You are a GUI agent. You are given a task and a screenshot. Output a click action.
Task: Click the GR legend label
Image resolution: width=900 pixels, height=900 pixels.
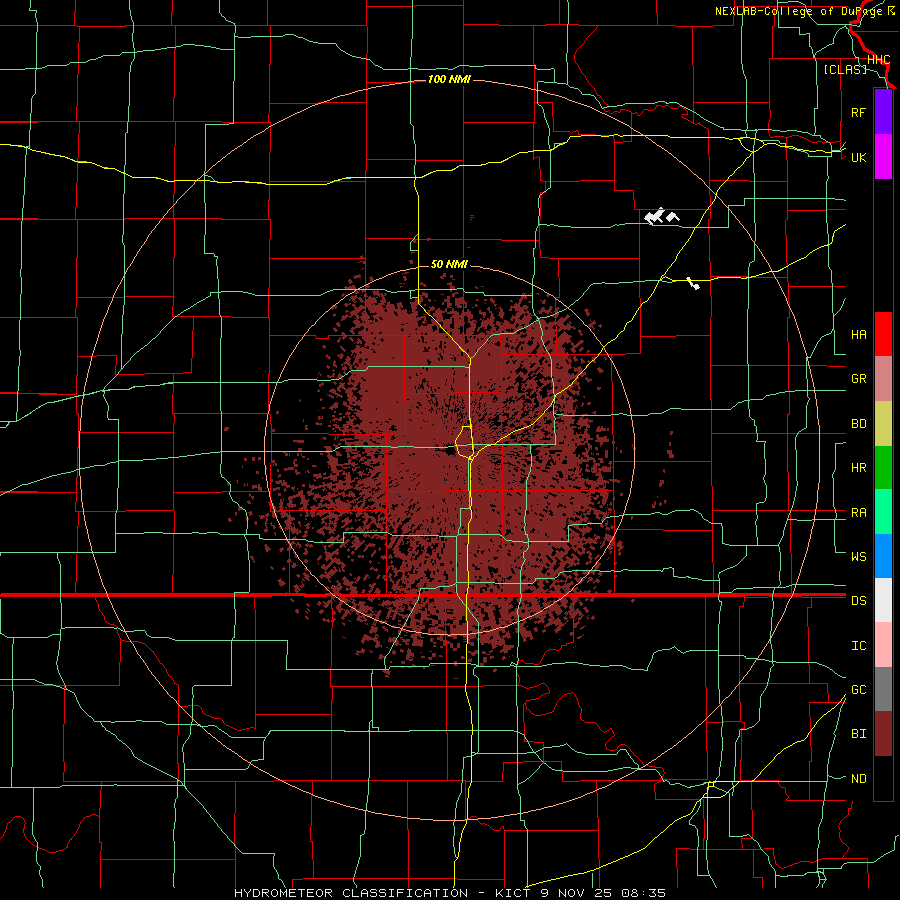coord(858,379)
